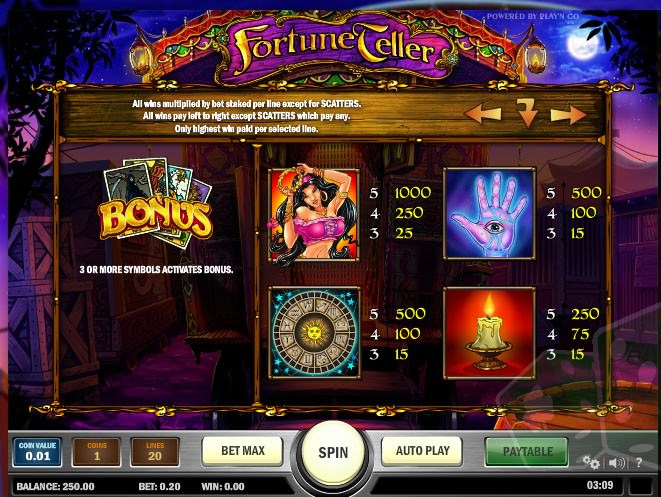Go to previous paytable page arrow
This screenshot has width=661, height=497.
pos(483,113)
